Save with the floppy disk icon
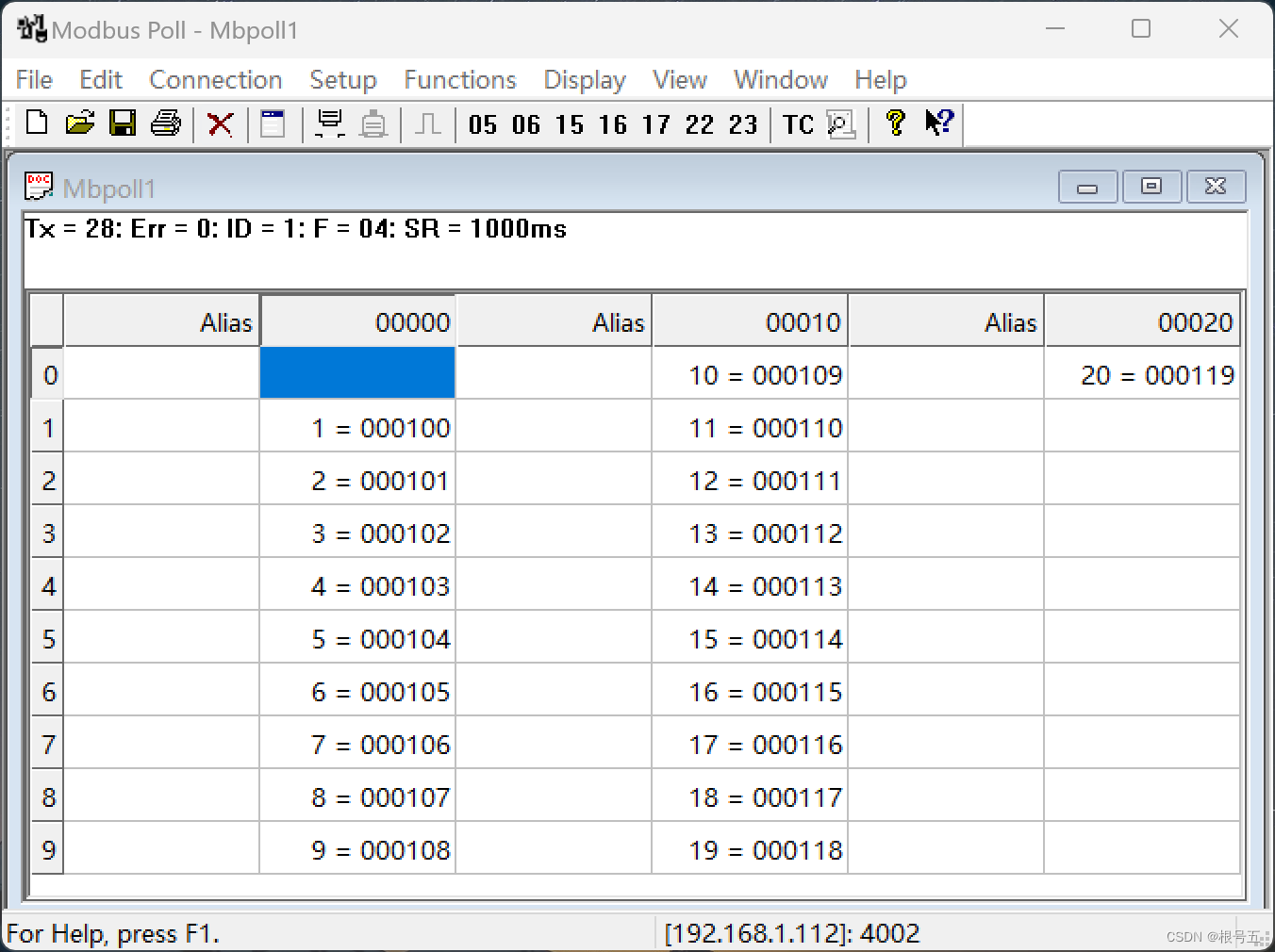 tap(123, 123)
